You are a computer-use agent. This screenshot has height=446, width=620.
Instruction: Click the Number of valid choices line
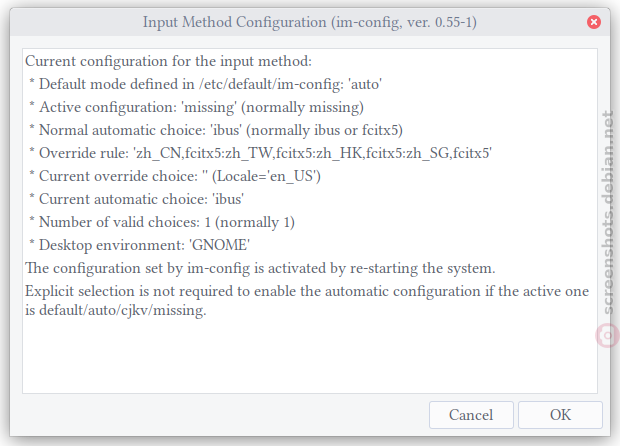[162, 222]
